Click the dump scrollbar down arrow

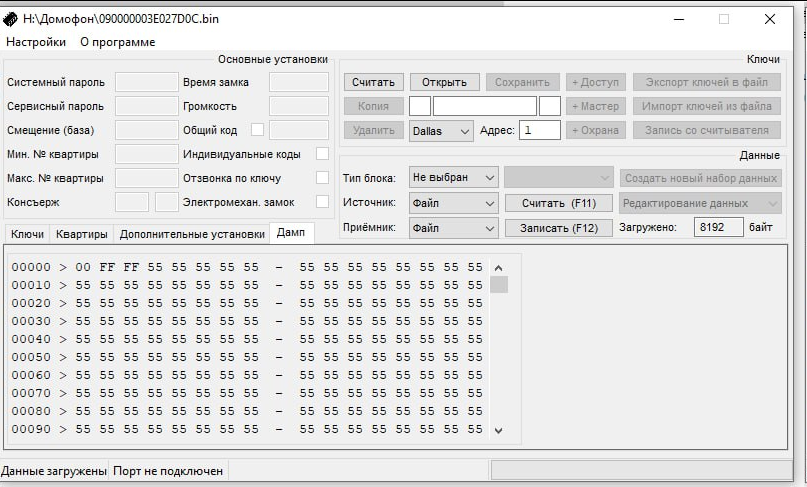[499, 431]
